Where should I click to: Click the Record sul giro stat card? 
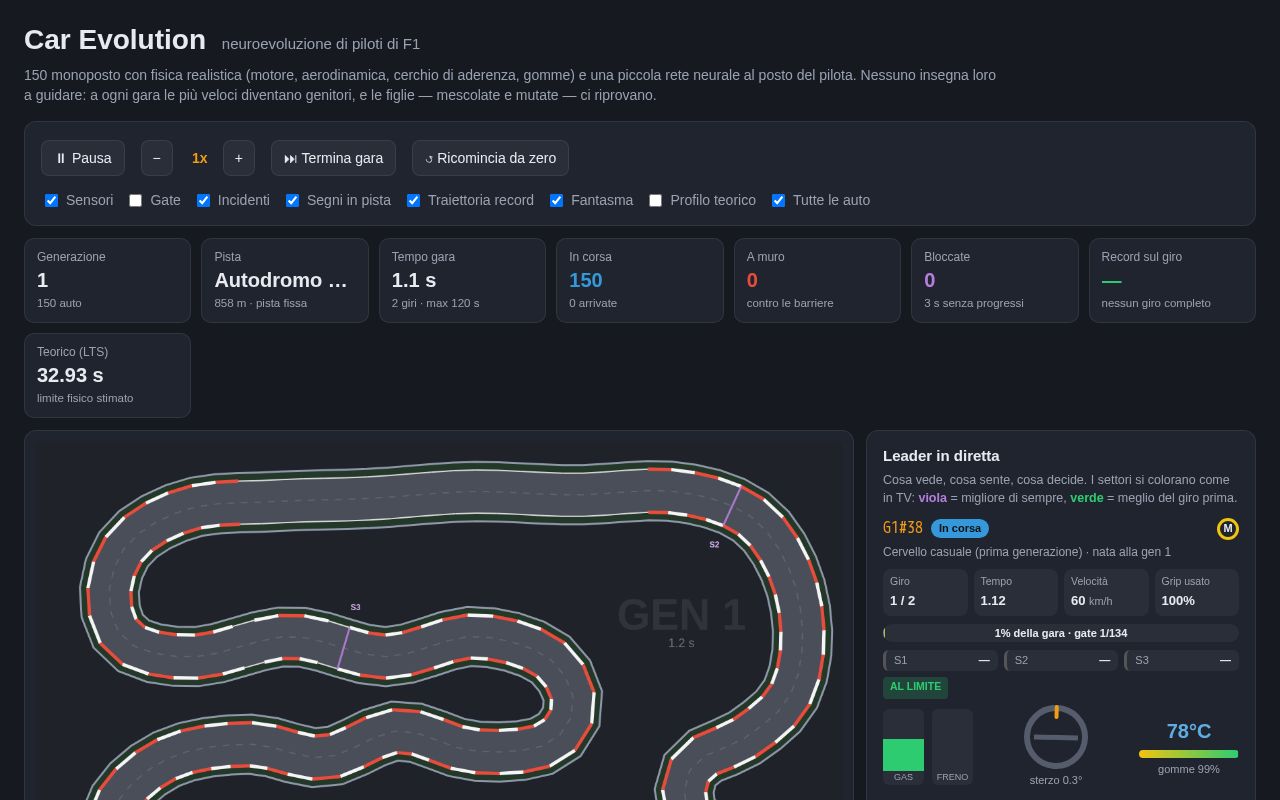[1172, 280]
